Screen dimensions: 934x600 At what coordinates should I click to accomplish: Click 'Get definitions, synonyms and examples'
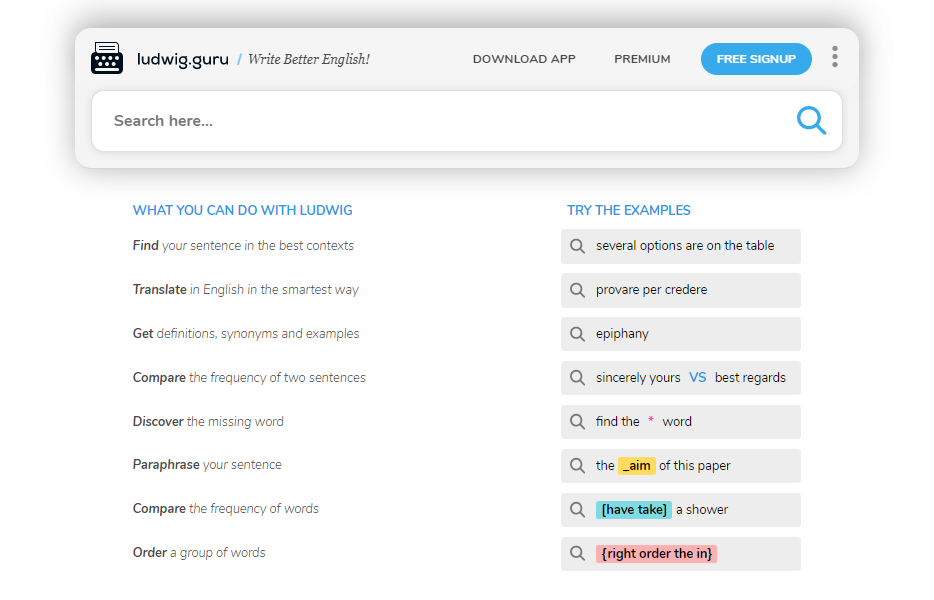246,334
